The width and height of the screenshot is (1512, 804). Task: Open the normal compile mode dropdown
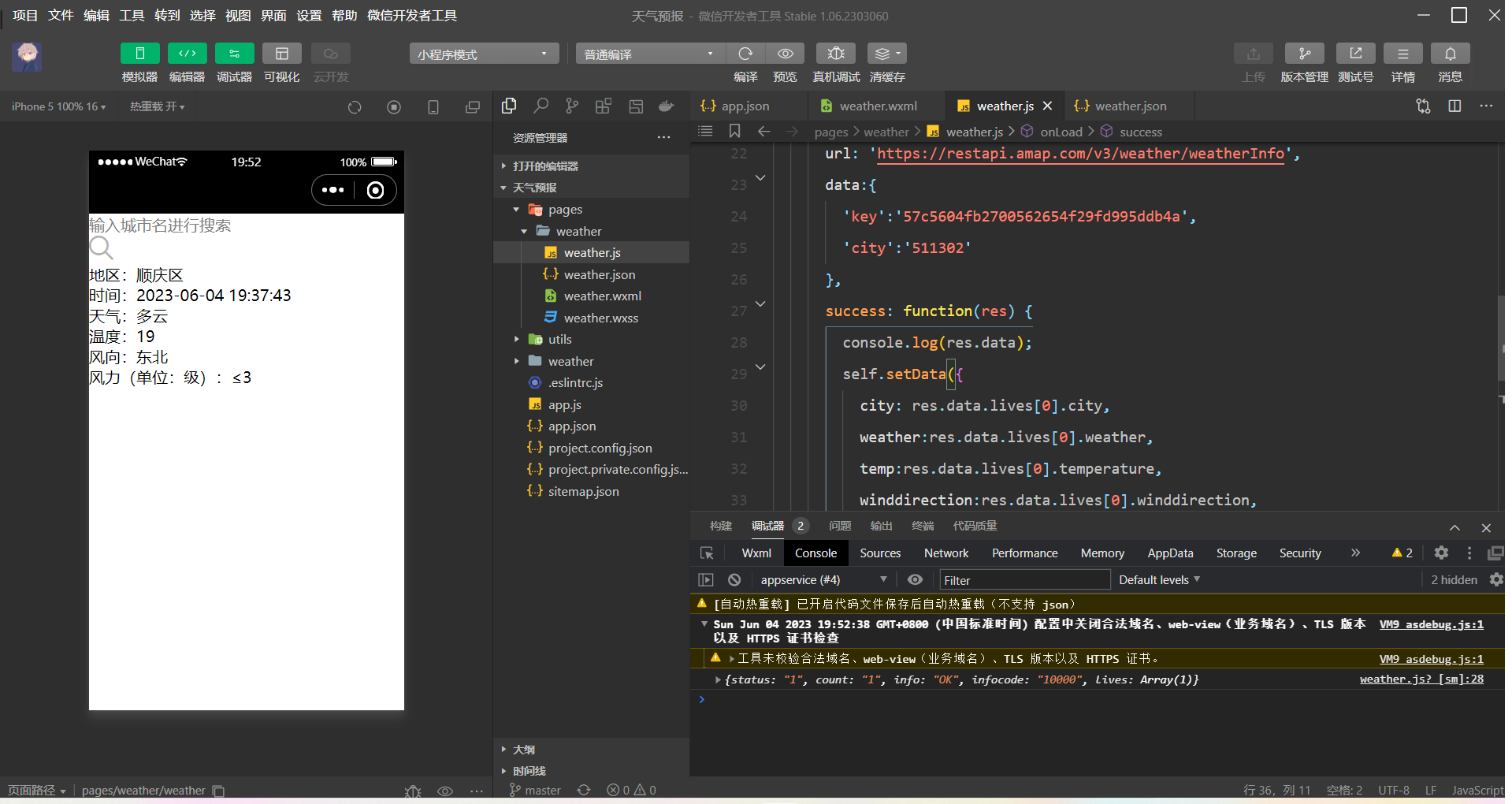(650, 54)
